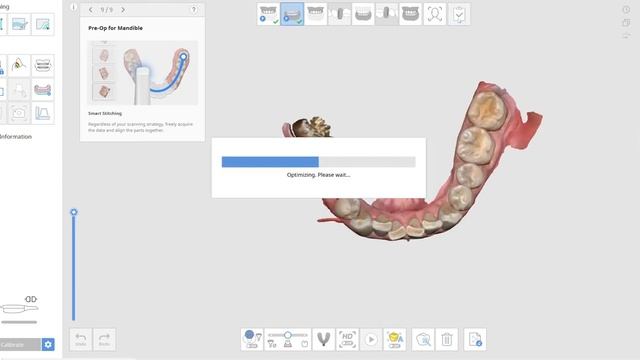The height and width of the screenshot is (360, 640).
Task: Click the image export tool in left panel
Action: 43,24
